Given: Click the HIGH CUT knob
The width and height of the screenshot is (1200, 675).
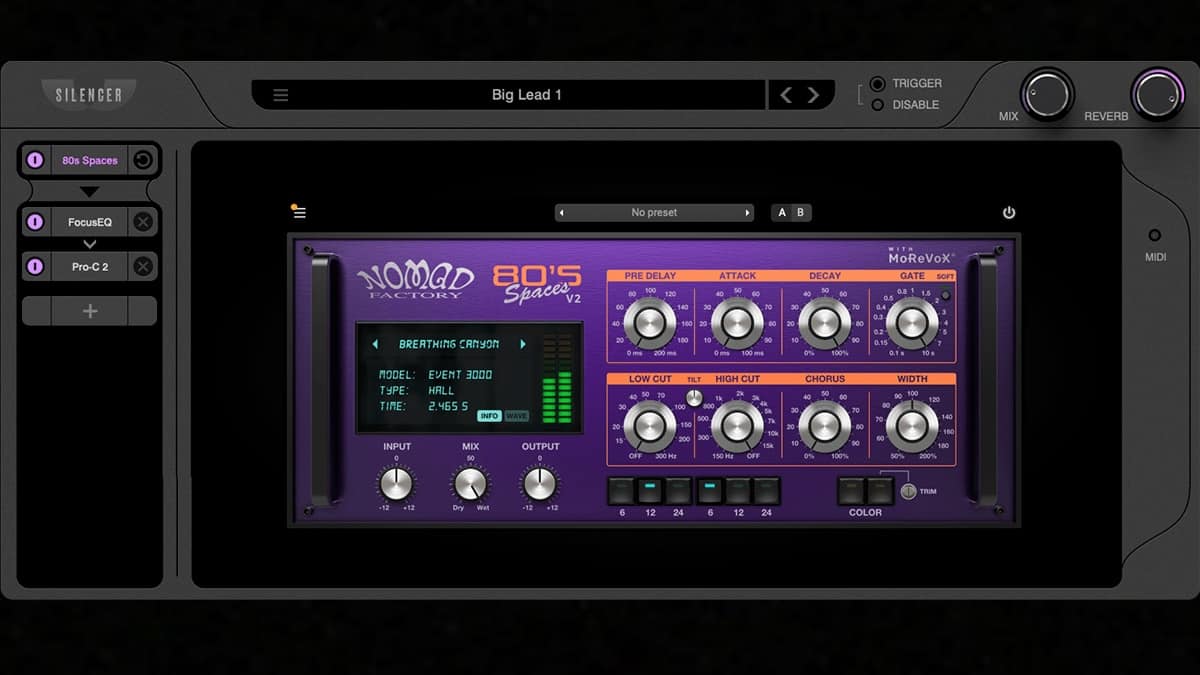Looking at the screenshot, I should [737, 426].
